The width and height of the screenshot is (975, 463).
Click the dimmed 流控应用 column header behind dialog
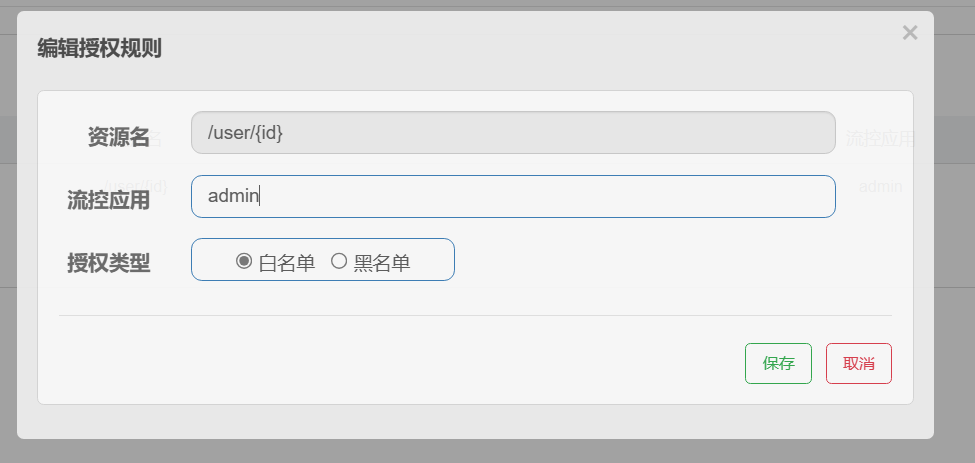(x=880, y=138)
